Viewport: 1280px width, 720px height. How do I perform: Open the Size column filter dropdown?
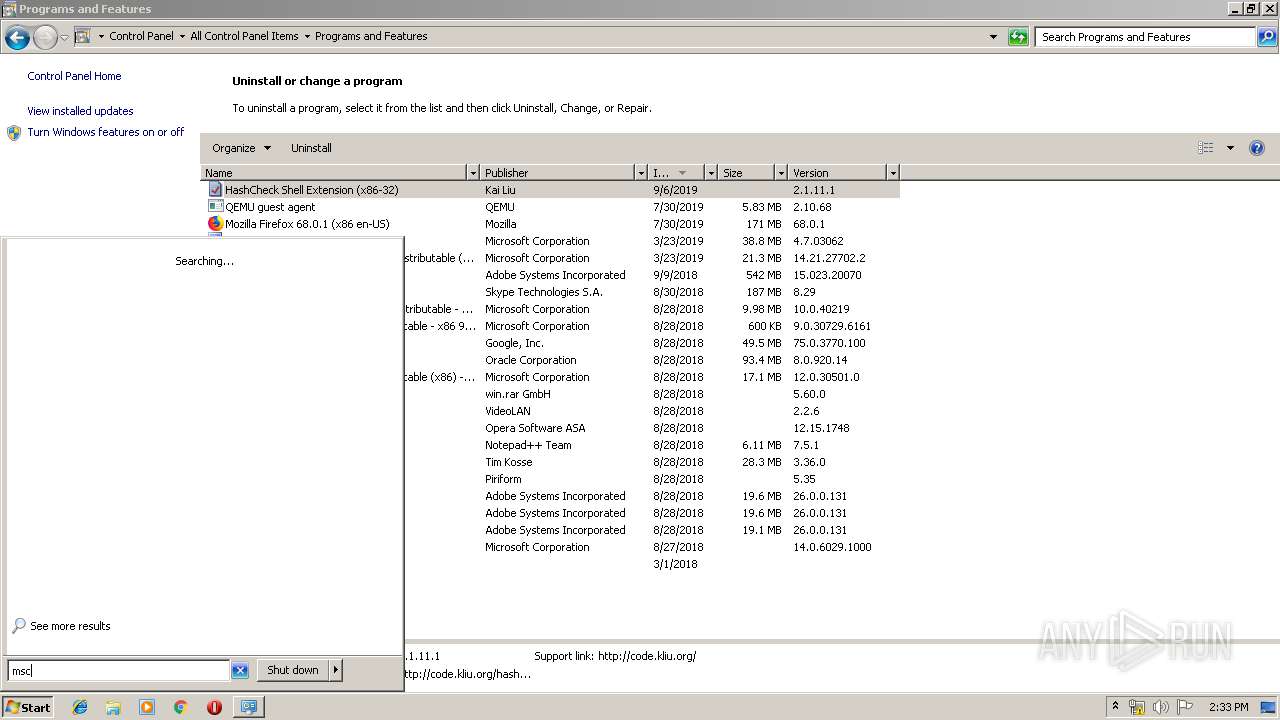(780, 173)
